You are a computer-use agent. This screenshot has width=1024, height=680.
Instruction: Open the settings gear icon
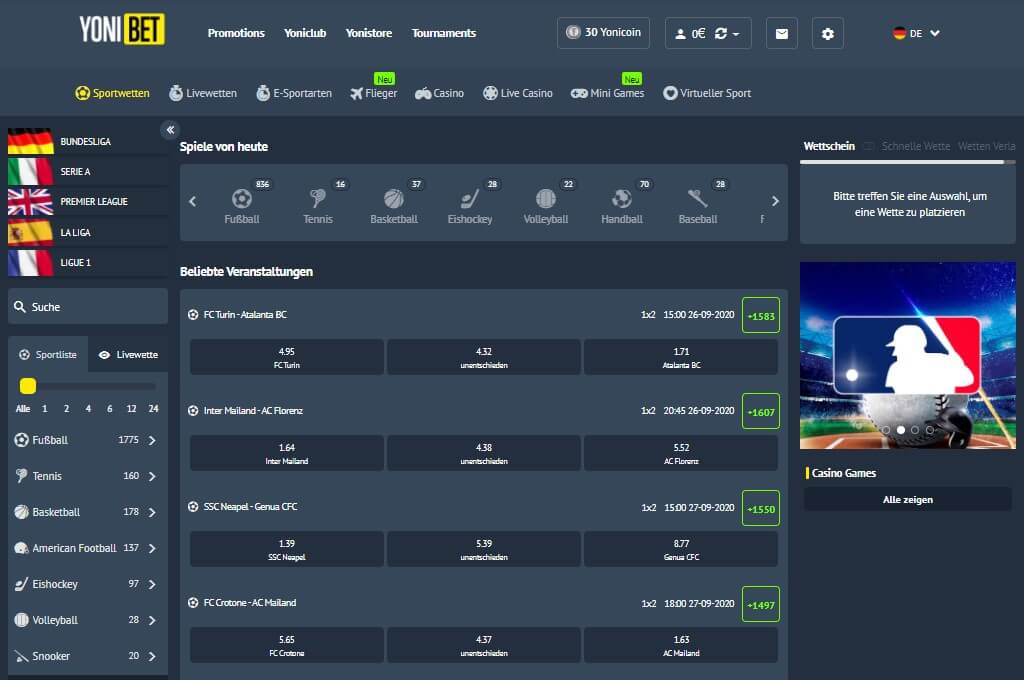[827, 33]
